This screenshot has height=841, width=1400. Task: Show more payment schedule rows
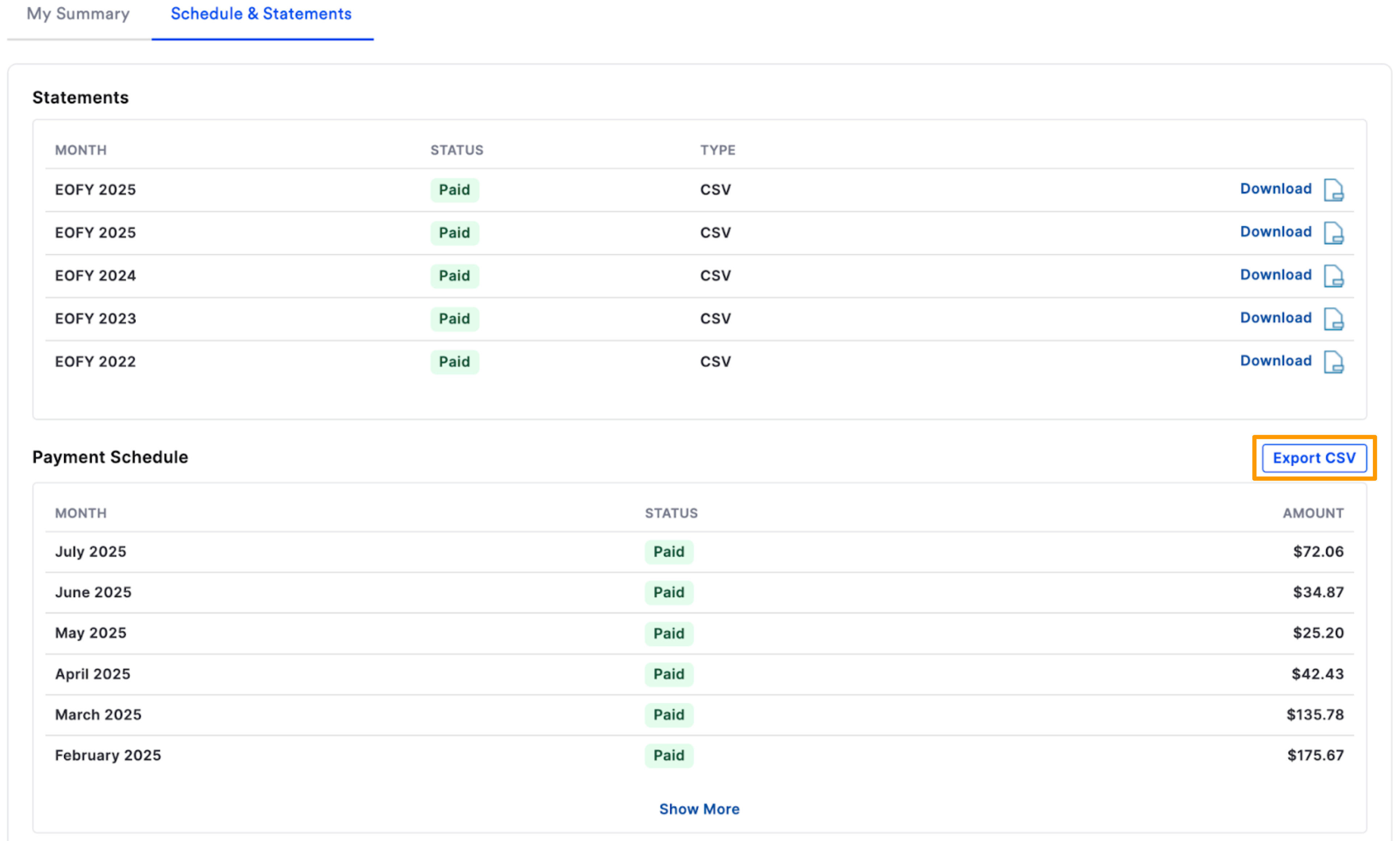[699, 809]
